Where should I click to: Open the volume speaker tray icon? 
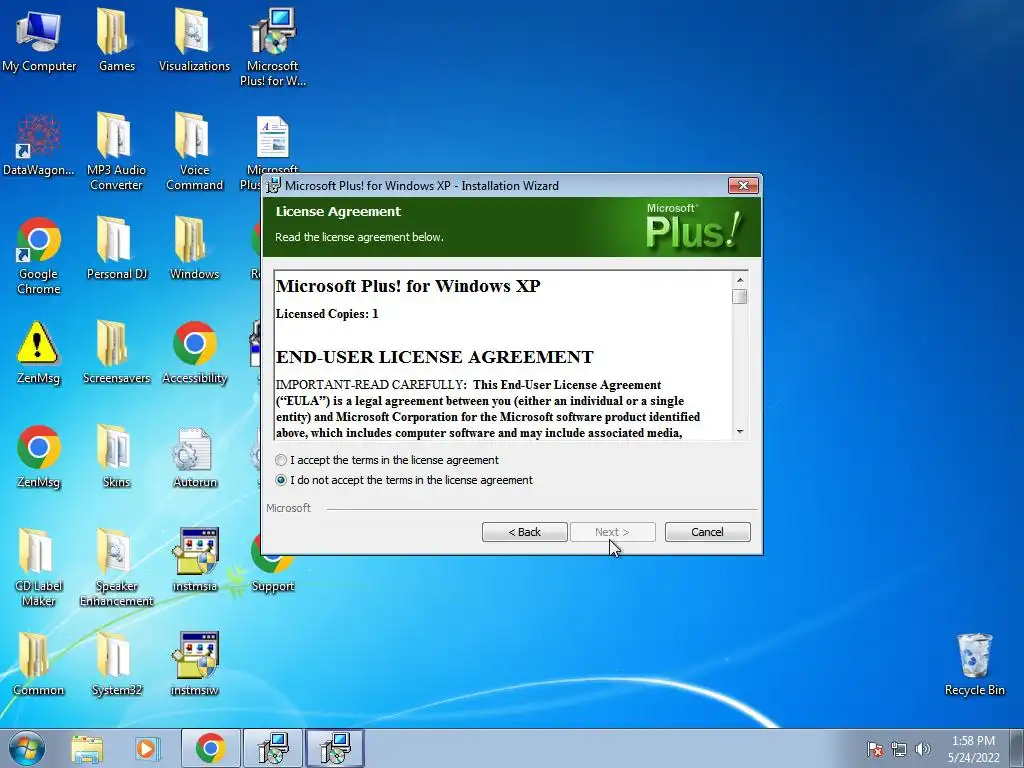[923, 749]
